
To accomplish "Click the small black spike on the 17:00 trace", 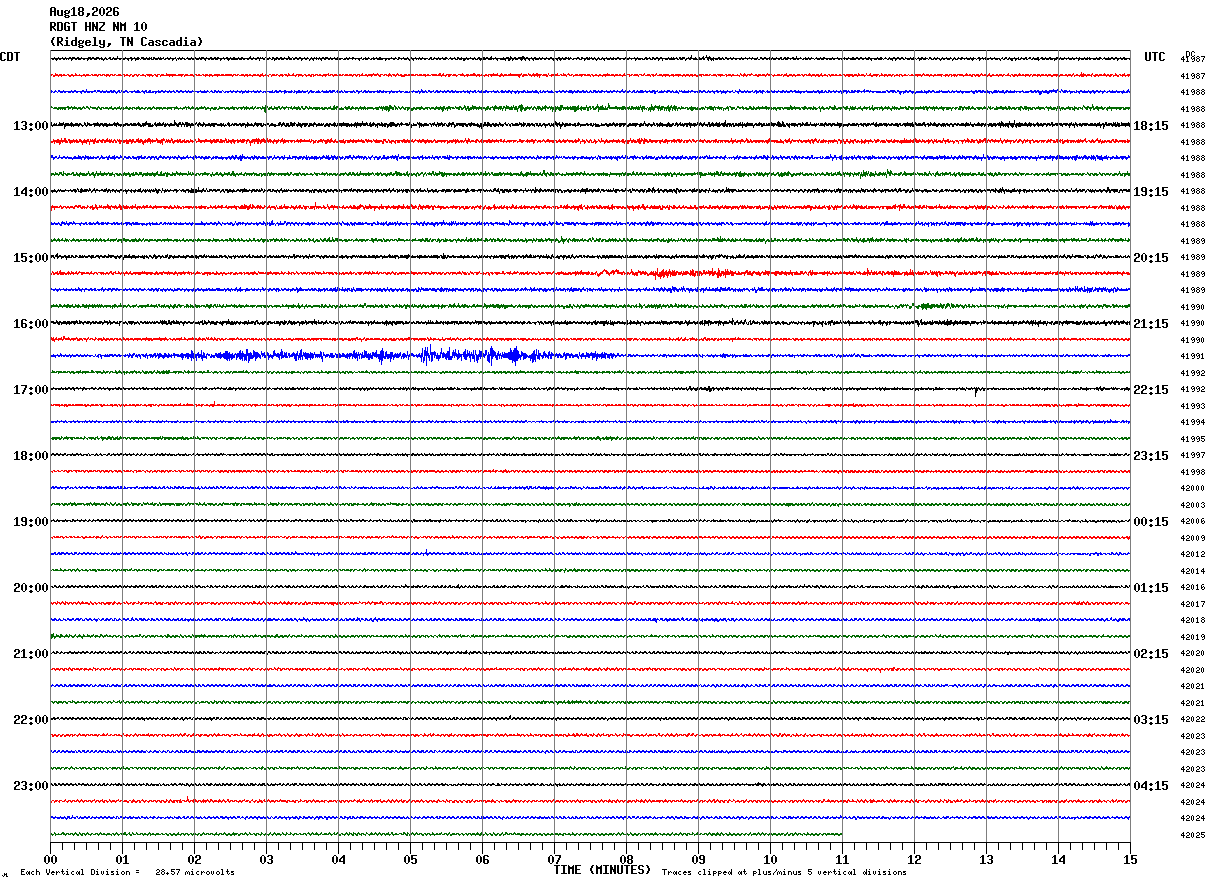I will pyautogui.click(x=975, y=391).
